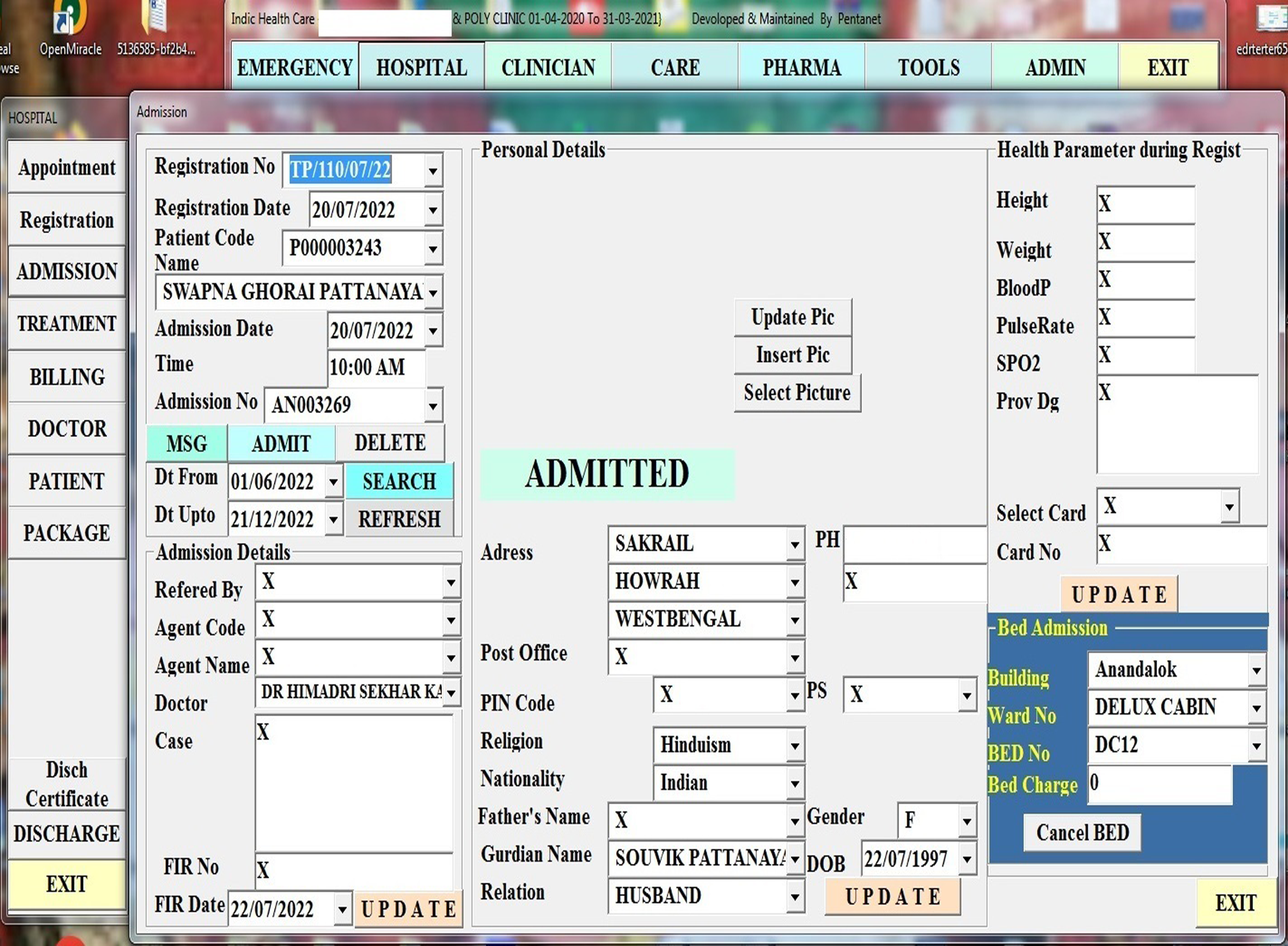Open the PHARMA menu
This screenshot has height=946, width=1288.
click(802, 67)
